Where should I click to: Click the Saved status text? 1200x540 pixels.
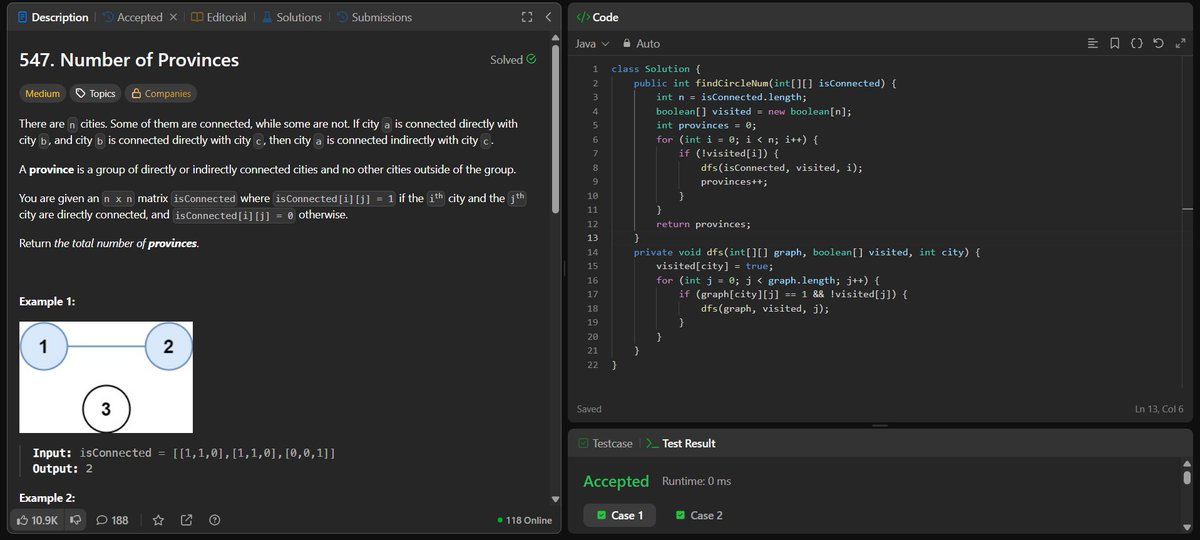pyautogui.click(x=589, y=409)
